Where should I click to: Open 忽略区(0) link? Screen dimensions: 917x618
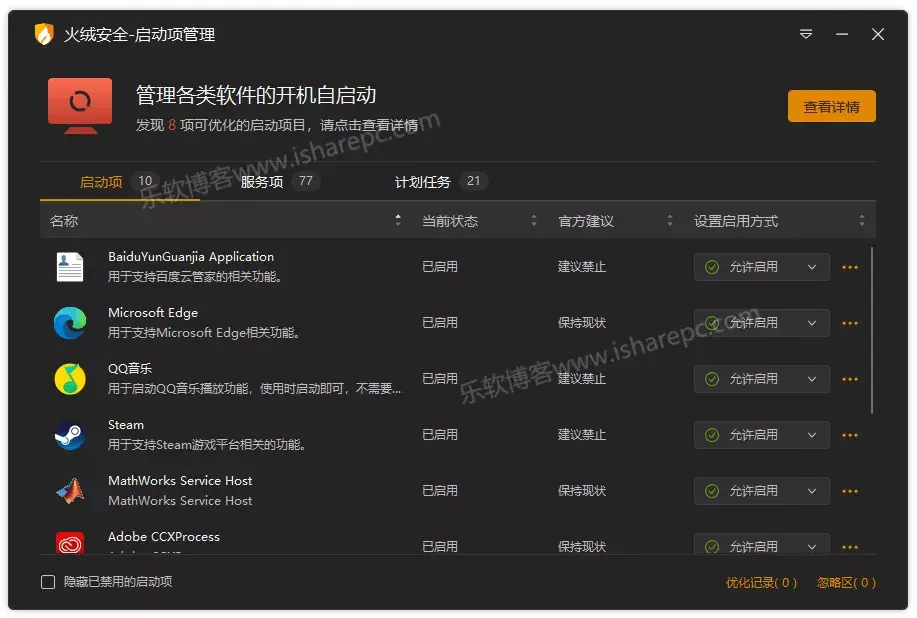846,582
